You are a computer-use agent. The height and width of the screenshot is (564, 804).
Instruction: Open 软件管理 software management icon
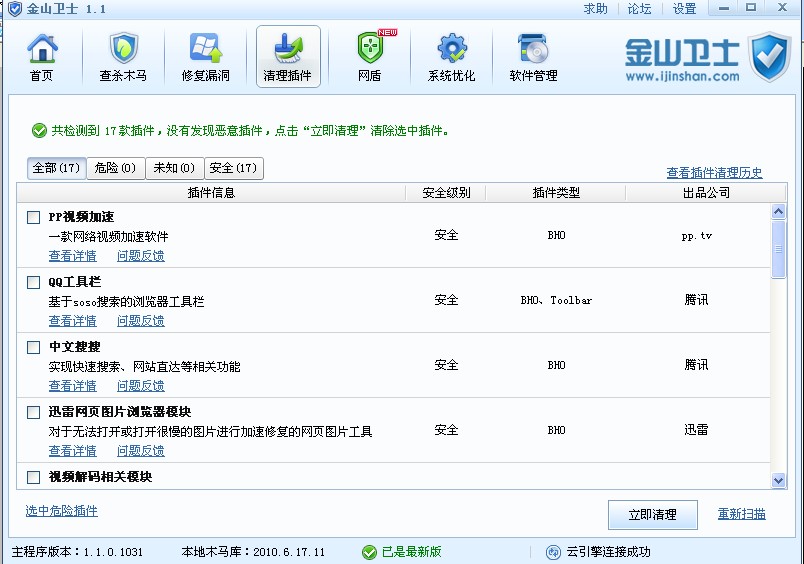coord(534,56)
